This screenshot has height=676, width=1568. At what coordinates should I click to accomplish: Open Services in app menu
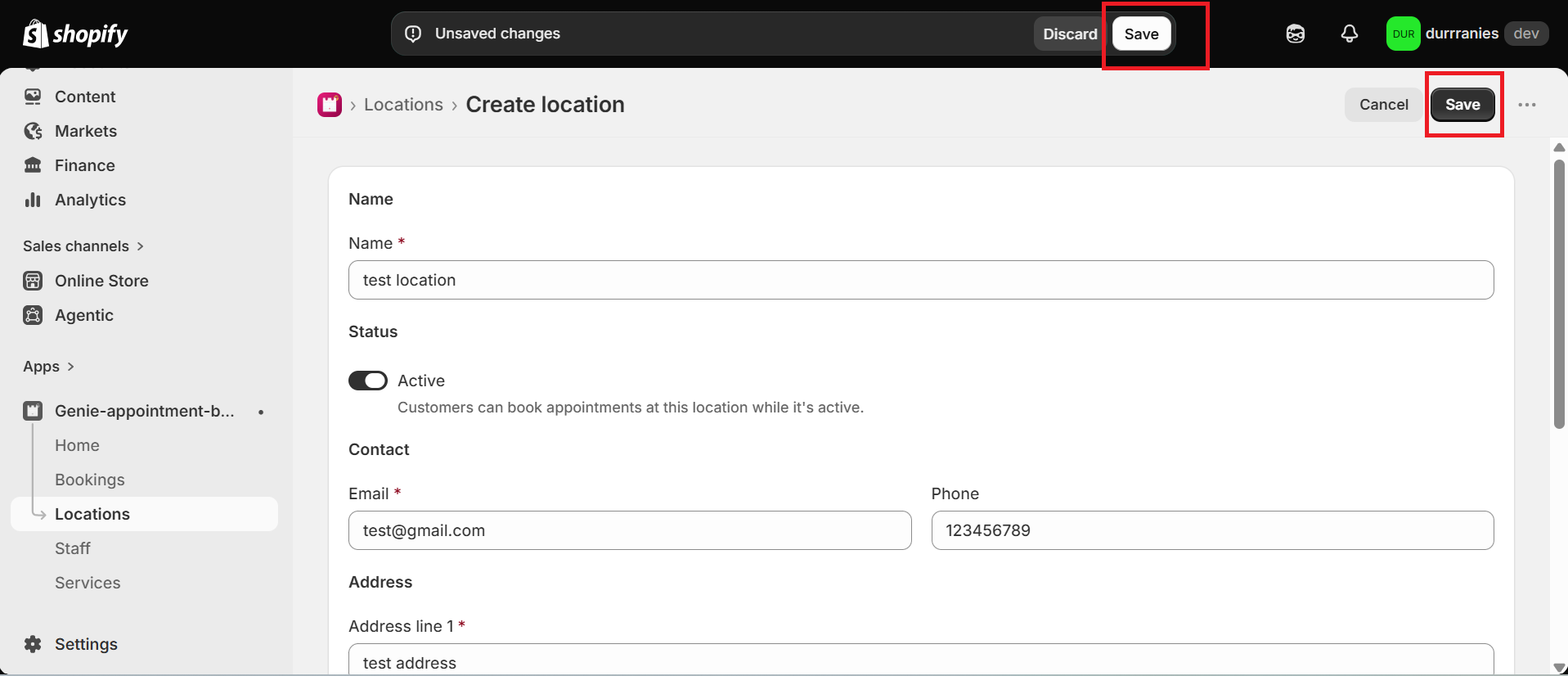click(88, 583)
